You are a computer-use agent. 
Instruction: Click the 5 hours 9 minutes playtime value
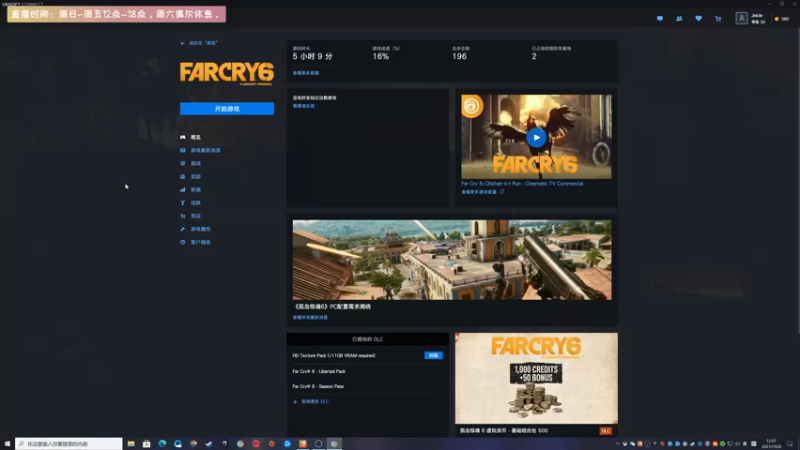pyautogui.click(x=312, y=57)
